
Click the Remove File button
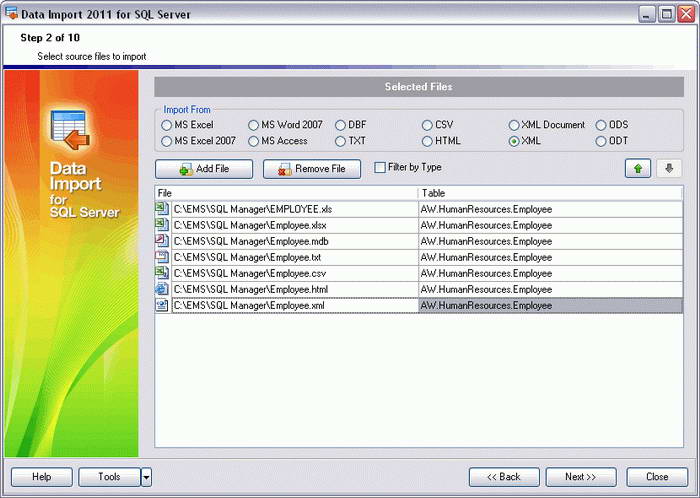click(312, 169)
